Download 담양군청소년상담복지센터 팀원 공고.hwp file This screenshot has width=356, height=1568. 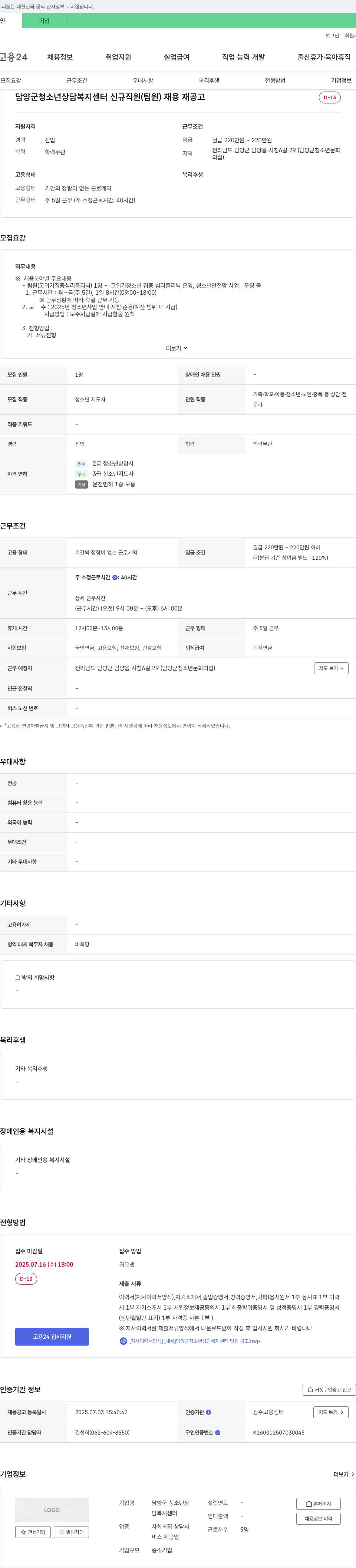pos(194,1342)
